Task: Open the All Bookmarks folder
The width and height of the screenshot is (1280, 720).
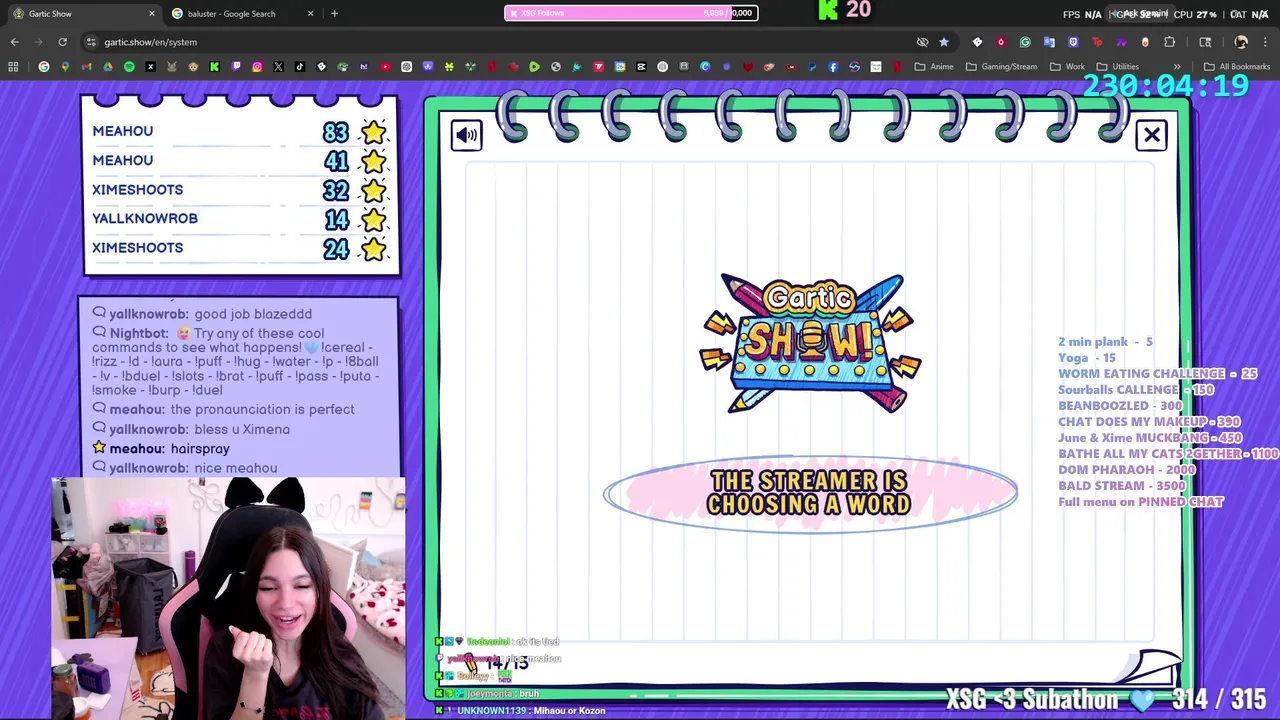Action: point(1237,67)
